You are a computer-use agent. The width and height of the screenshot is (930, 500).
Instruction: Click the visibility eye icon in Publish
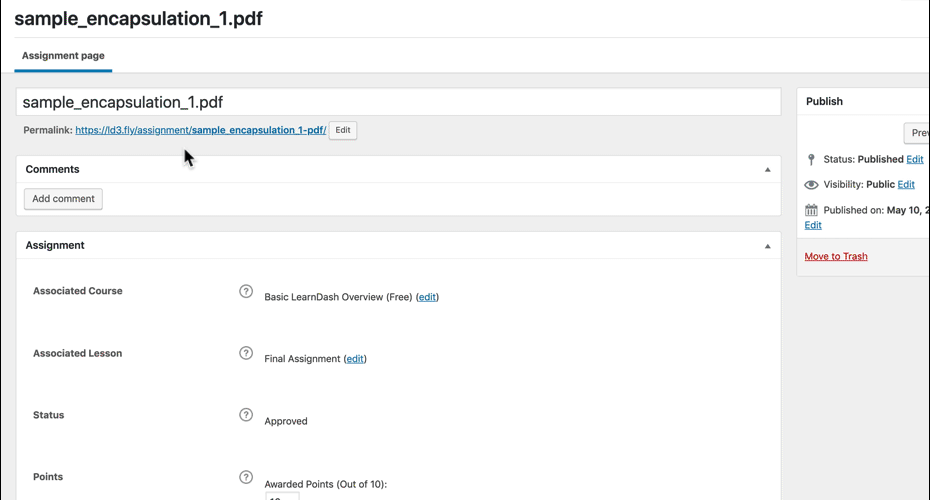tap(811, 185)
